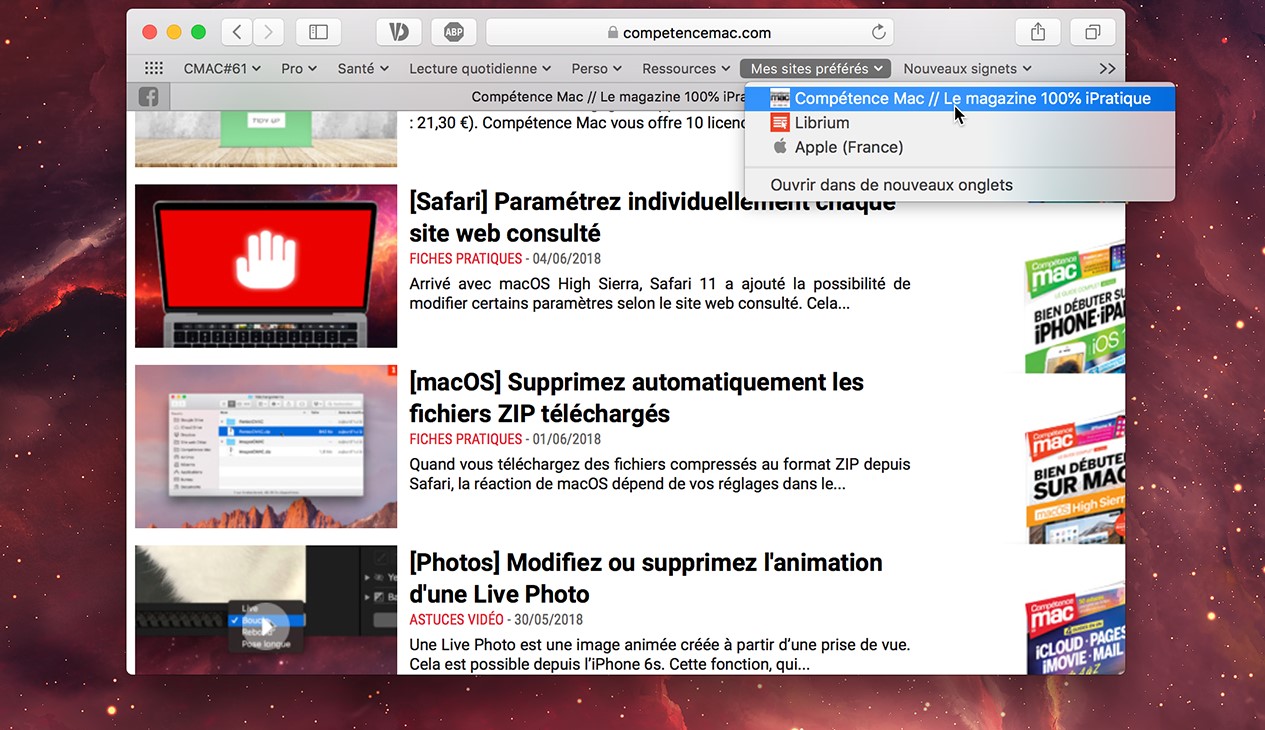Open the Safari Paramétrez individuellement article headline

(x=652, y=217)
